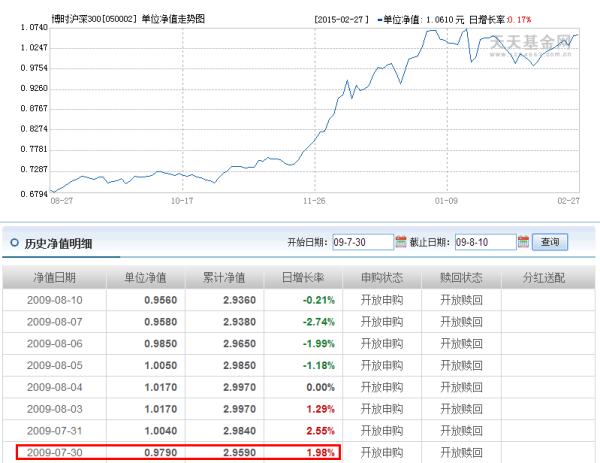Click the 1.0740 y-axis label on chart
600x463 pixels.
click(33, 28)
